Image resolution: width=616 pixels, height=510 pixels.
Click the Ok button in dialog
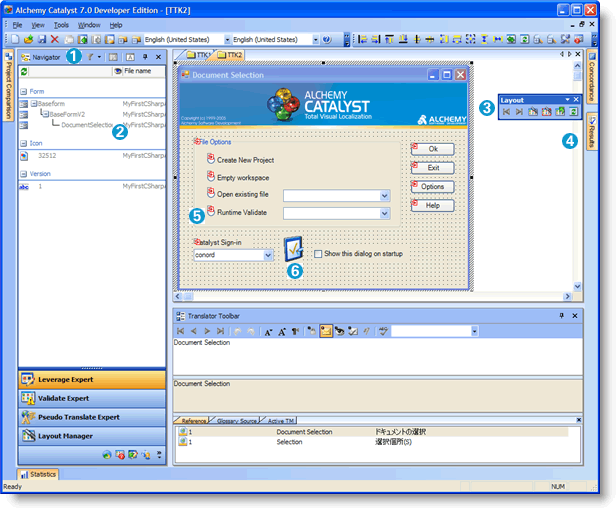(x=433, y=149)
